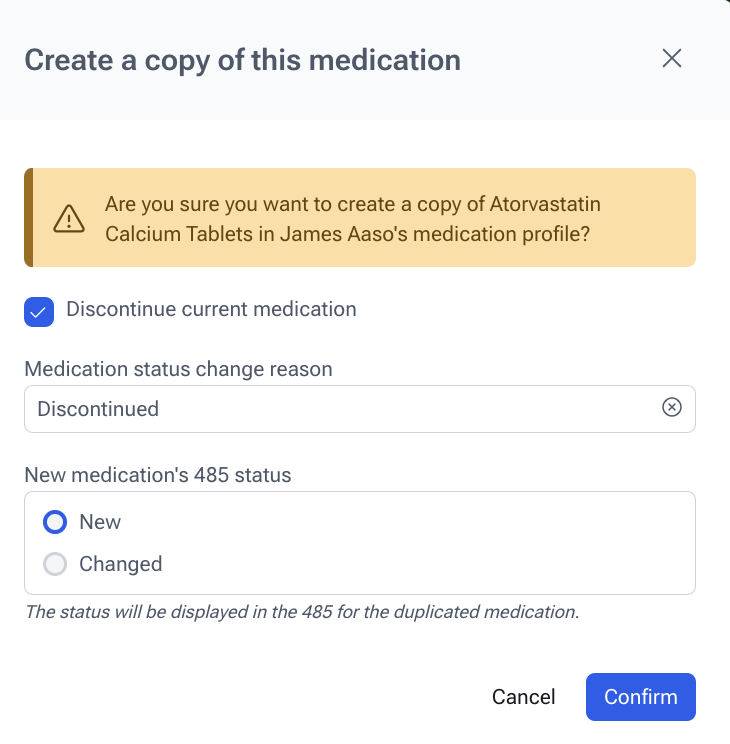
Task: Click the dialog title "Create a copy of this medication"
Action: tap(242, 60)
